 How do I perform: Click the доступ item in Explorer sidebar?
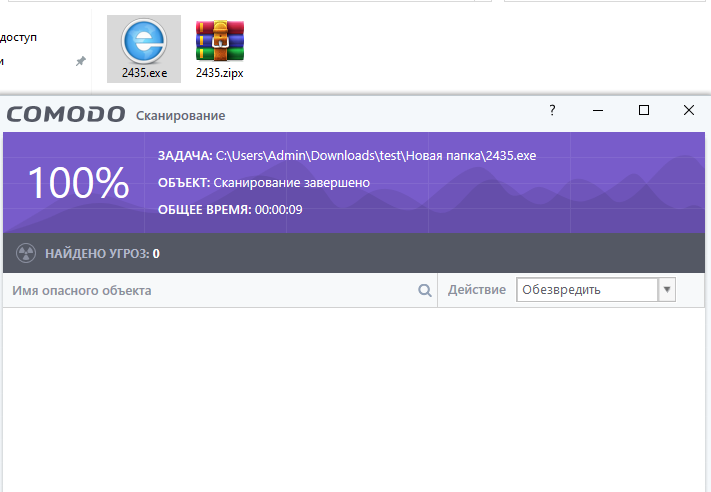click(18, 37)
